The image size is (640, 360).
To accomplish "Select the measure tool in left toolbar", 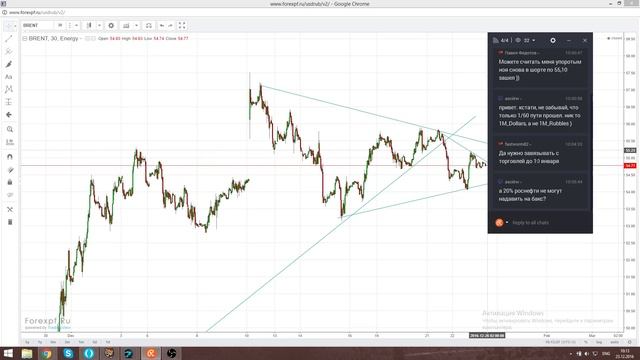I will pyautogui.click(x=9, y=142).
